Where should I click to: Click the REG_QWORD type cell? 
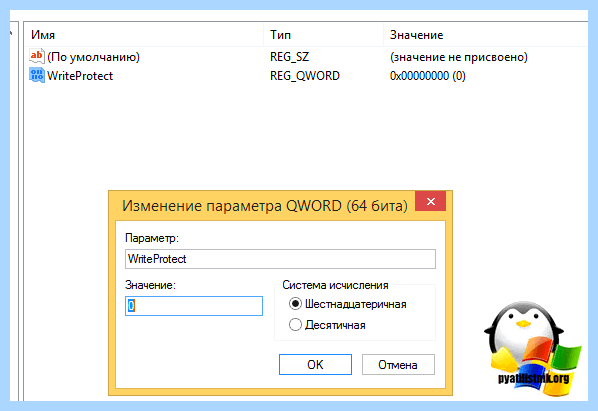tap(305, 76)
